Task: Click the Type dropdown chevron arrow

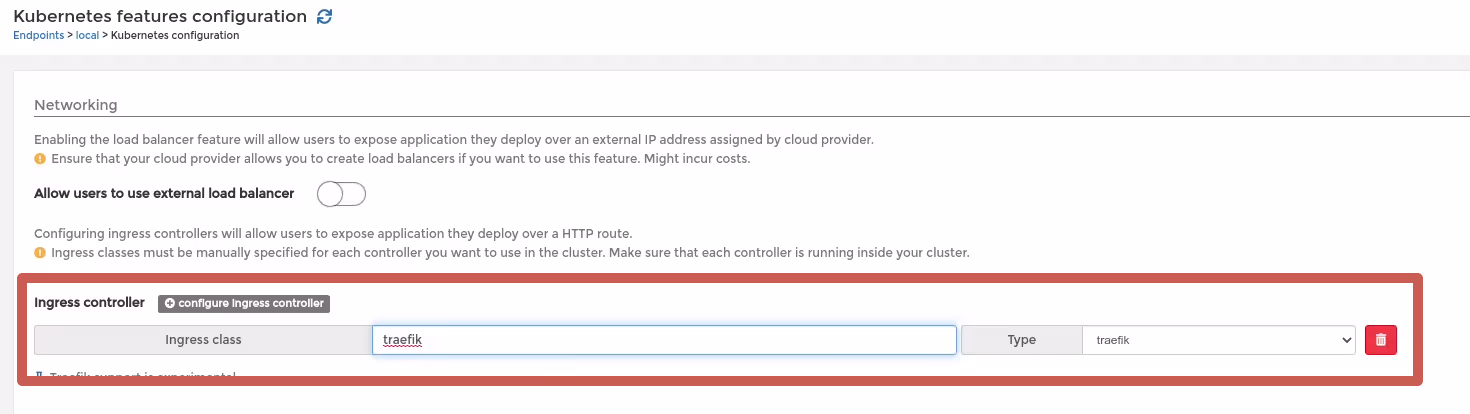Action: coord(1345,340)
